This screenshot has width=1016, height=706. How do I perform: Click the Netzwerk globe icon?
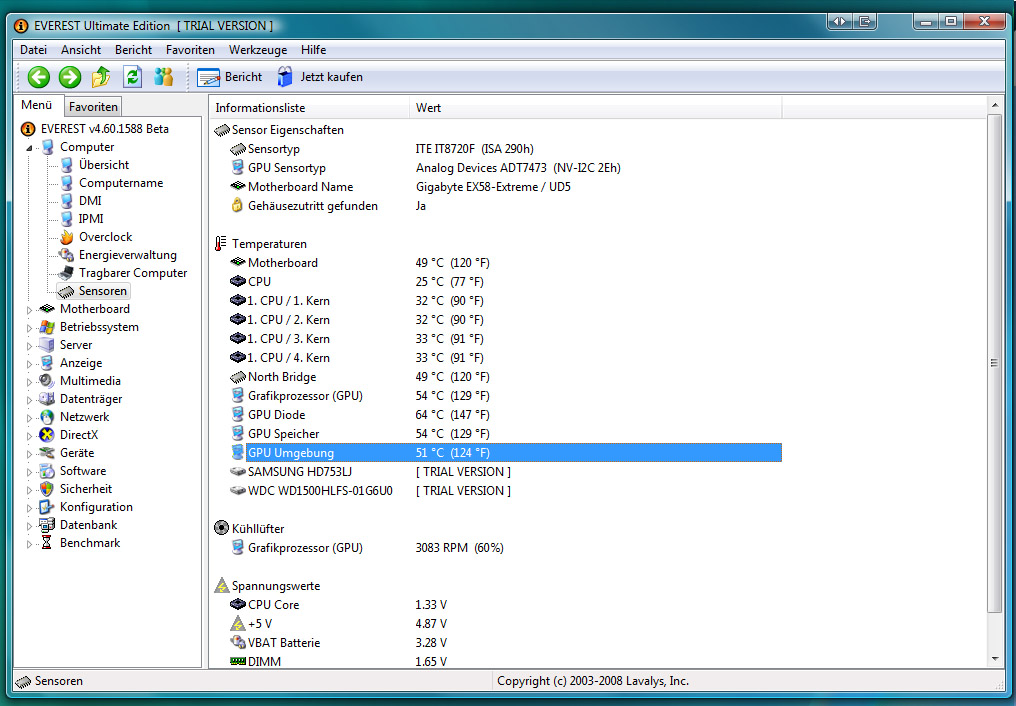47,417
